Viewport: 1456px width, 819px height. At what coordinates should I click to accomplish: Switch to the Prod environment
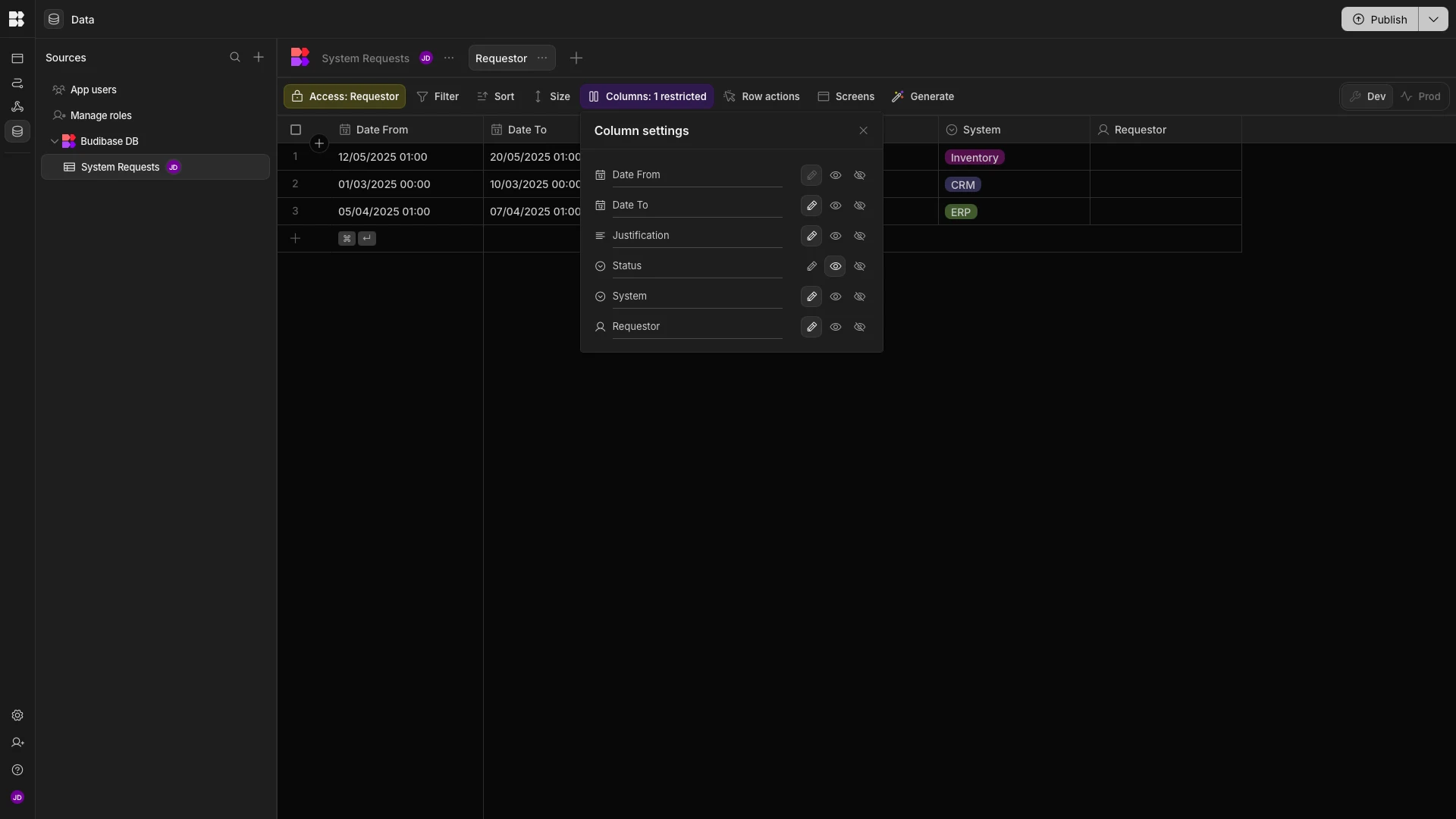click(1420, 97)
